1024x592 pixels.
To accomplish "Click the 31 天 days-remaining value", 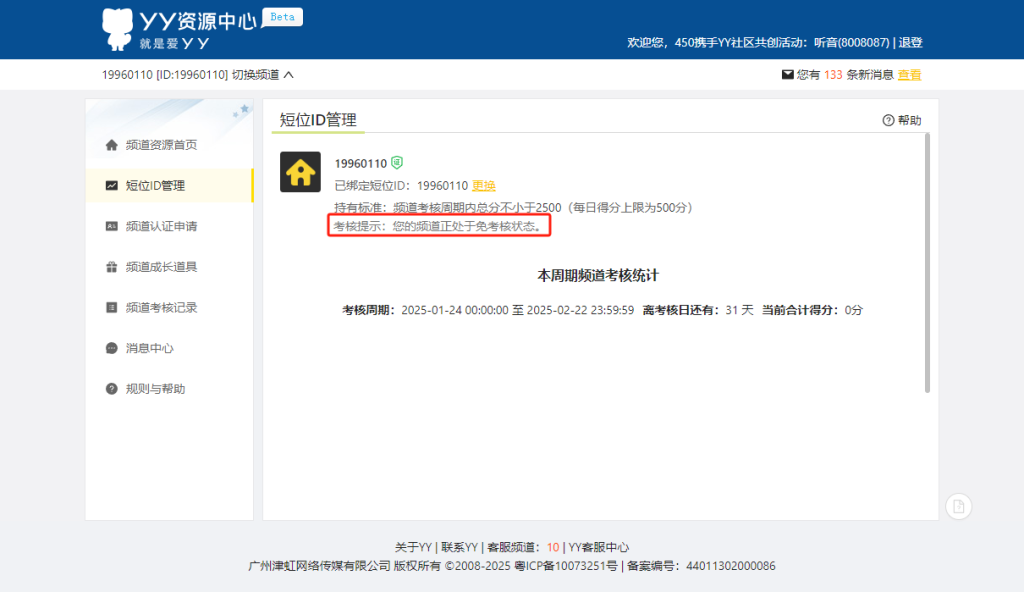I will tap(739, 310).
